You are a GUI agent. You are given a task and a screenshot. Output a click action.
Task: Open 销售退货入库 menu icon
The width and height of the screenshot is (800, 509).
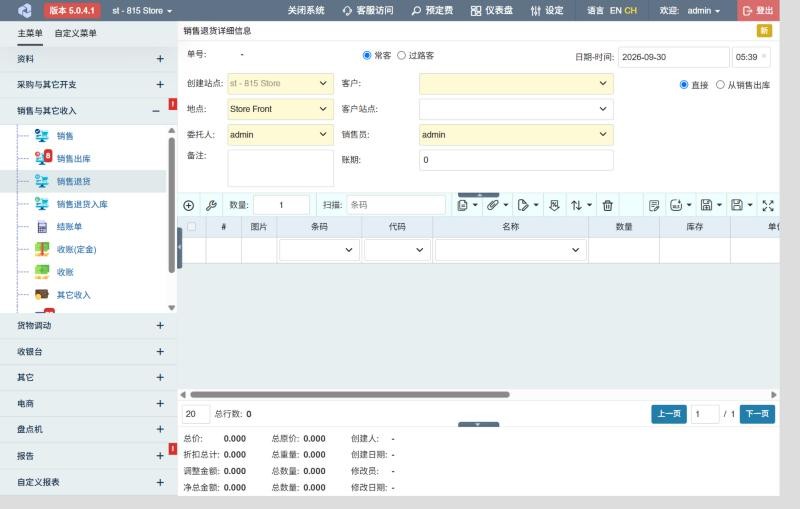[x=41, y=204]
